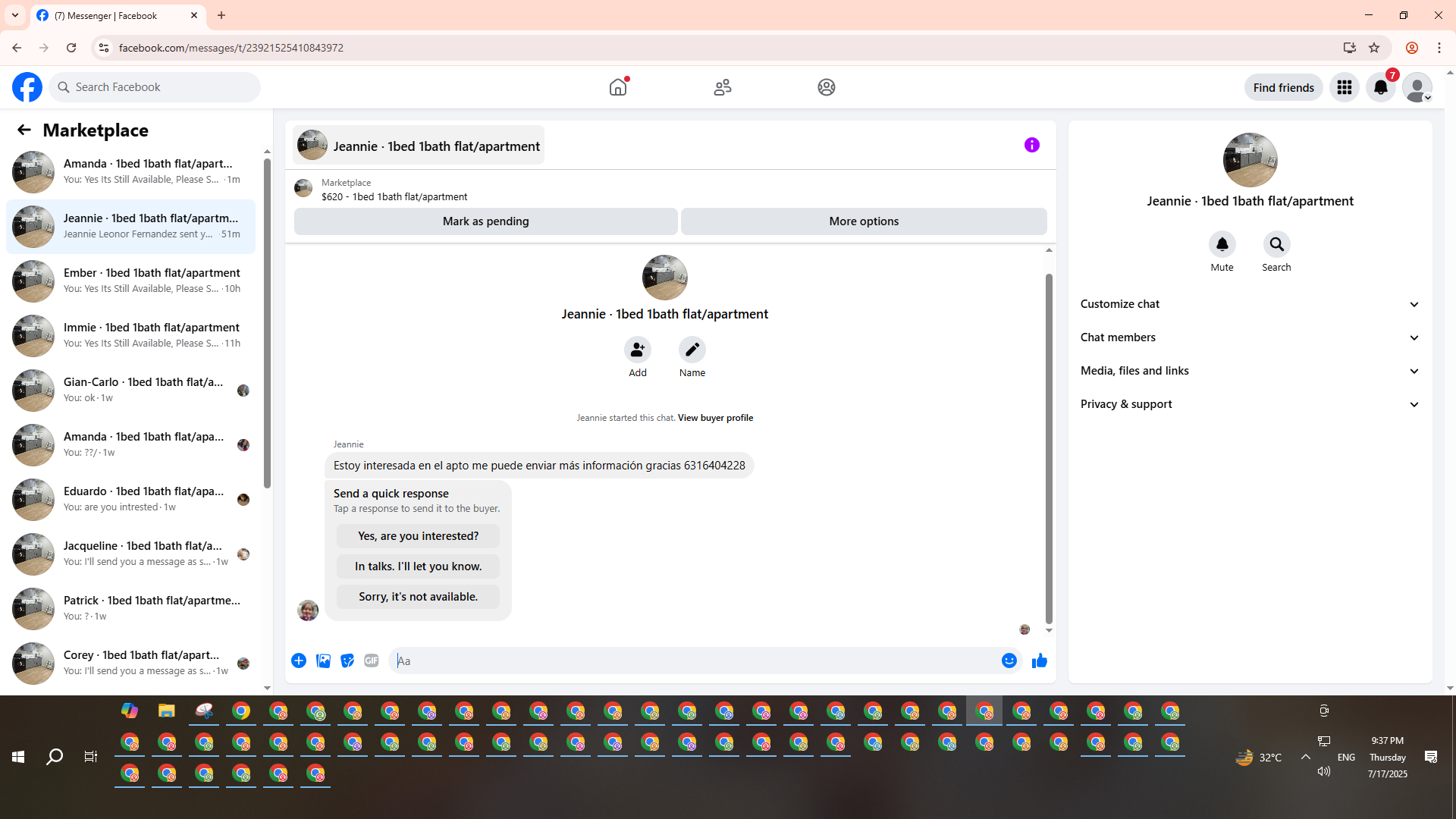Open View buyer profile link
The width and height of the screenshot is (1456, 819).
tap(715, 418)
